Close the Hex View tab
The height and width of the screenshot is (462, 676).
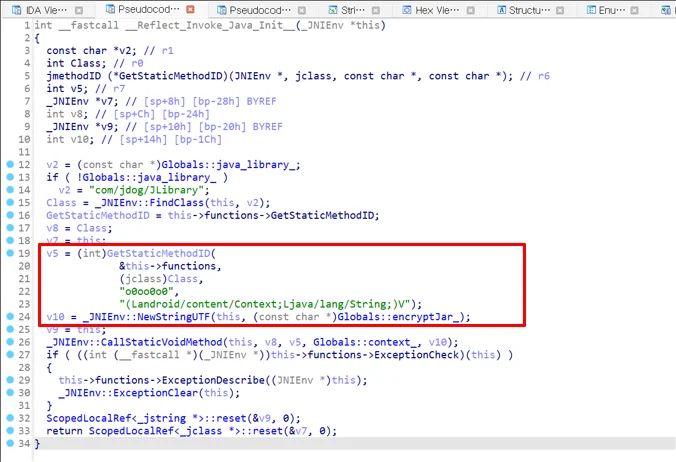pos(471,9)
